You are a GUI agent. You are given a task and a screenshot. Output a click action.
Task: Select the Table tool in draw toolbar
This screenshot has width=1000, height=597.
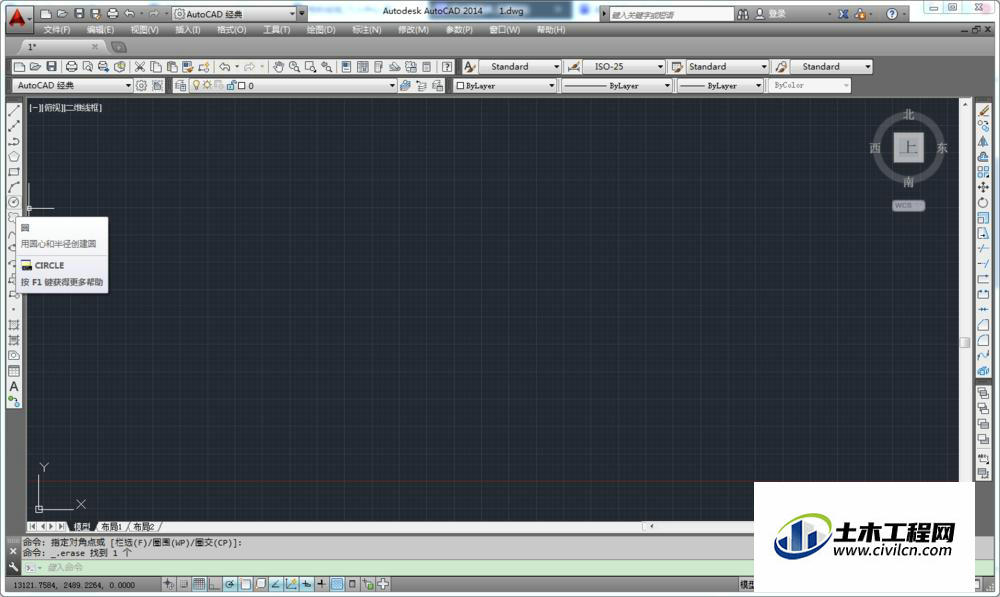point(13,371)
